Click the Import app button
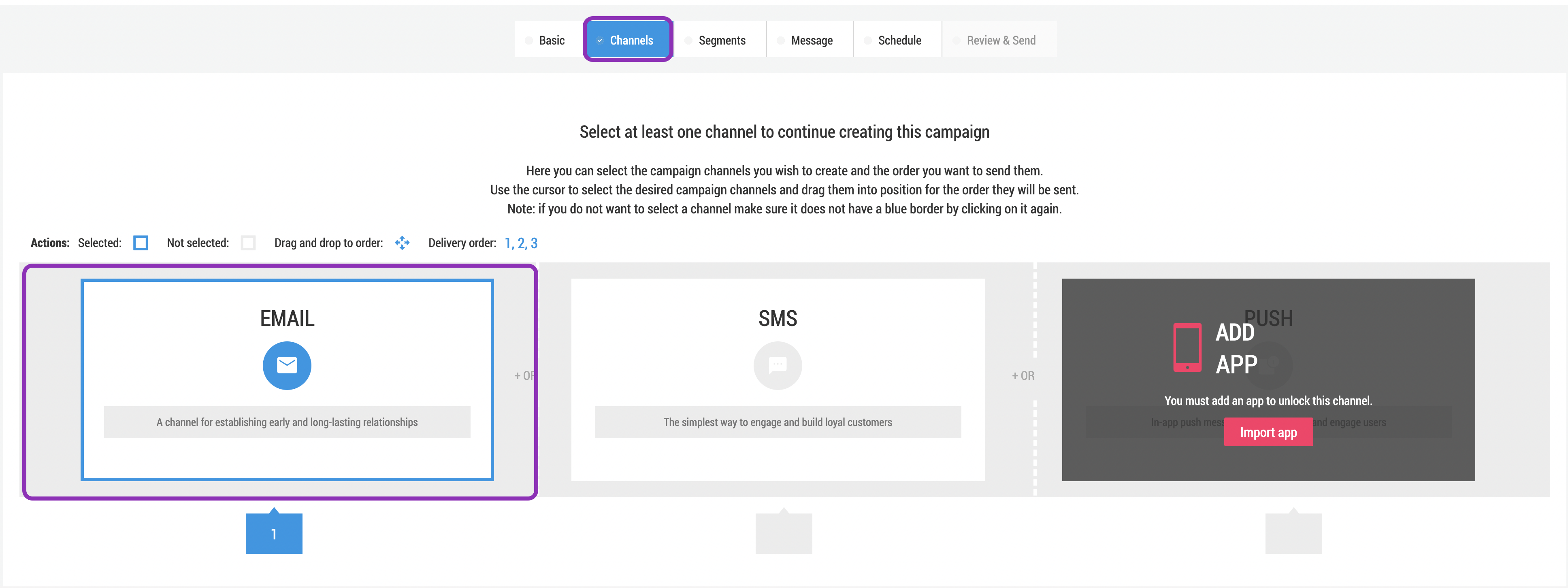The image size is (1568, 588). tap(1268, 432)
